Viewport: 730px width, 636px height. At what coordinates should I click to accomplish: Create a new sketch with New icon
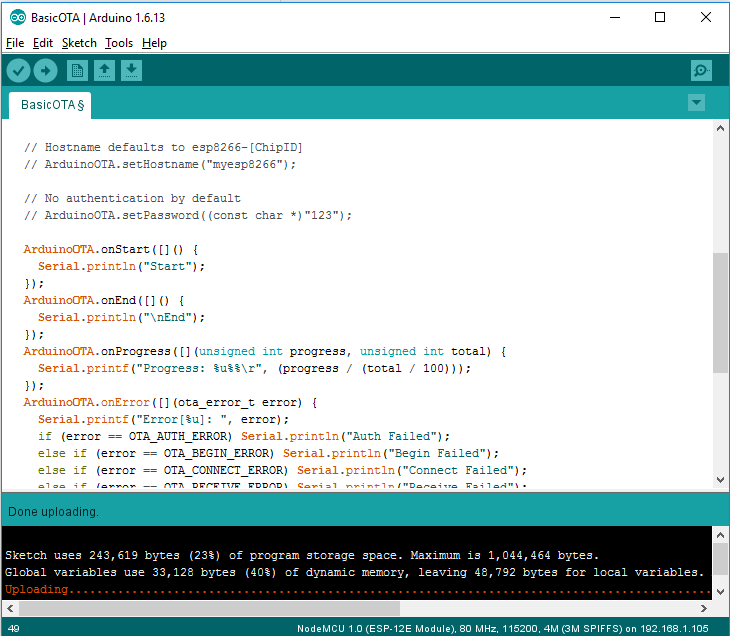click(x=77, y=70)
